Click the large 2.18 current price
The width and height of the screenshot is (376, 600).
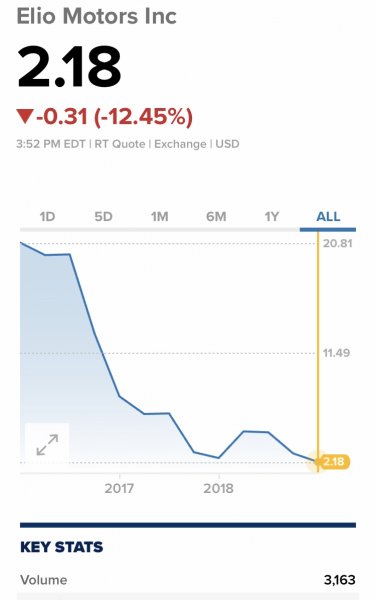pyautogui.click(x=69, y=66)
